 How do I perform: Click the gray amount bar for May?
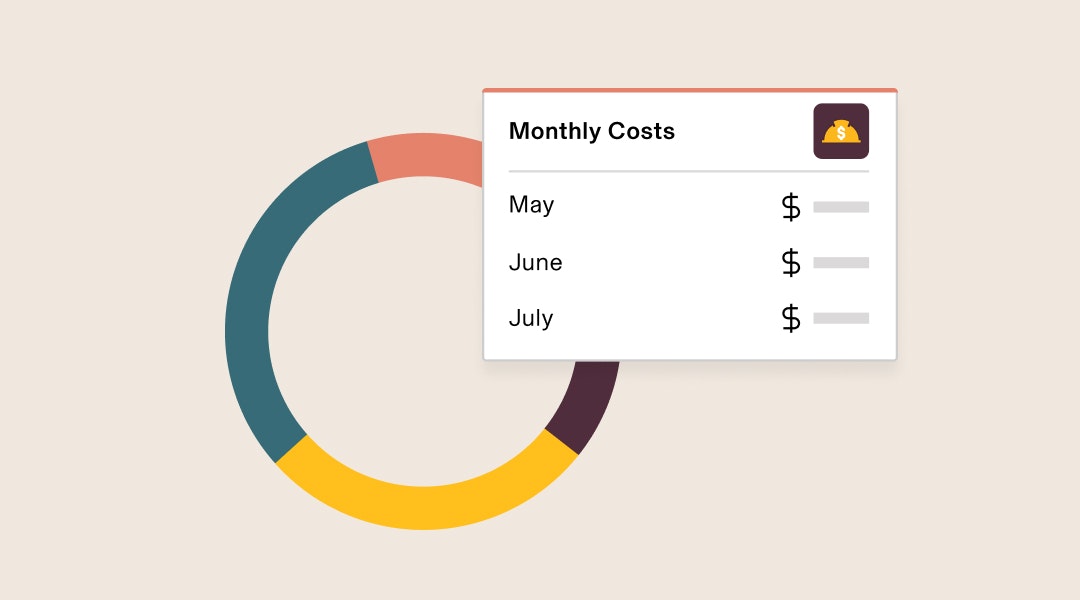pos(841,207)
